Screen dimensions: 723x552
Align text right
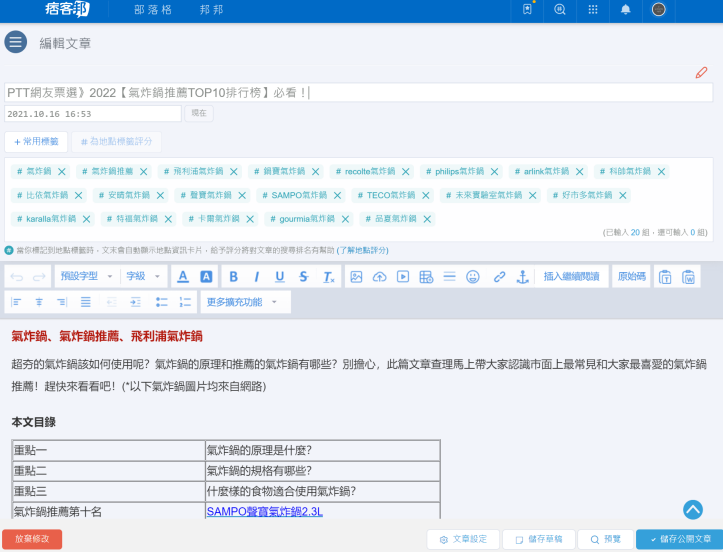[x=62, y=302]
